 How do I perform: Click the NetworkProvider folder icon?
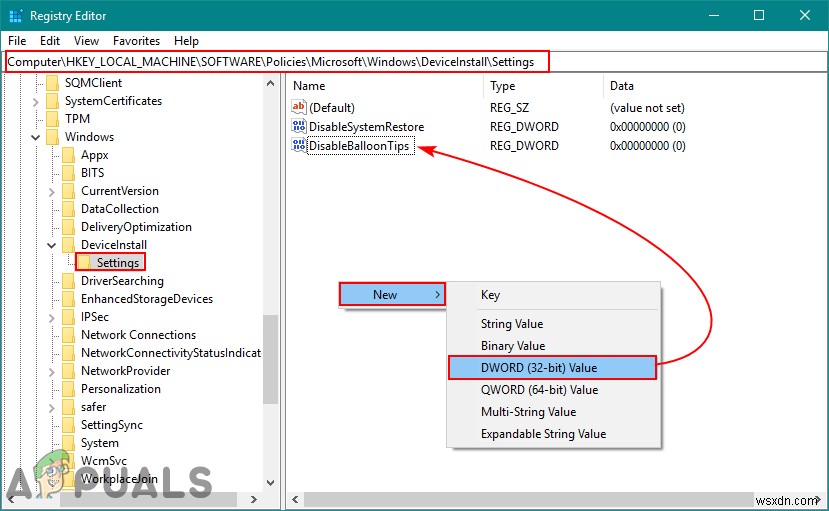coord(68,370)
